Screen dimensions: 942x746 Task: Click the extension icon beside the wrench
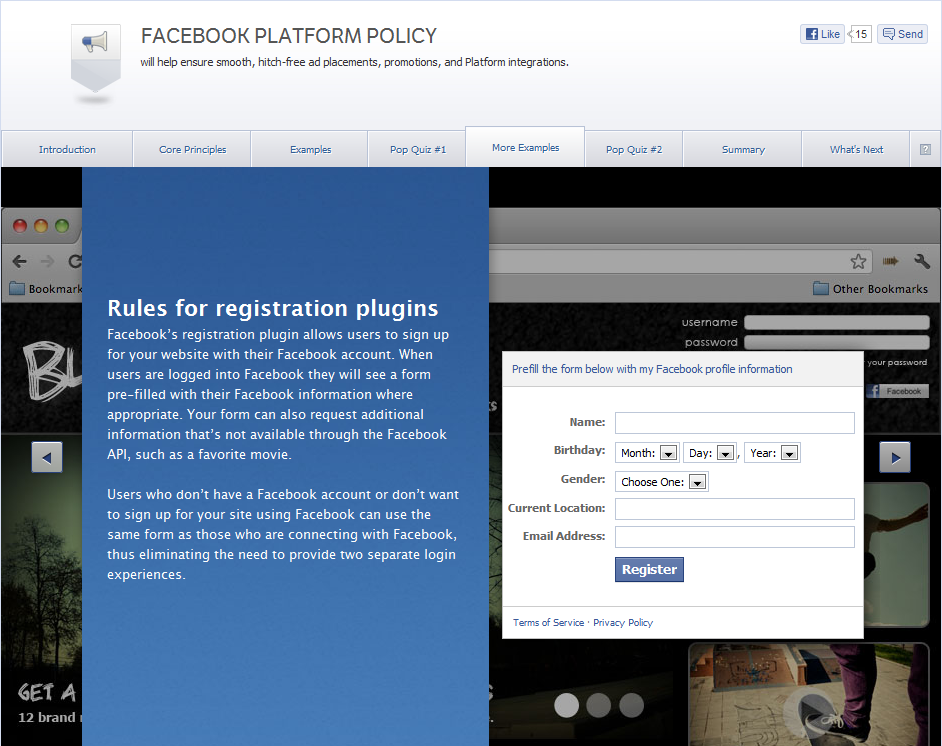coord(890,261)
